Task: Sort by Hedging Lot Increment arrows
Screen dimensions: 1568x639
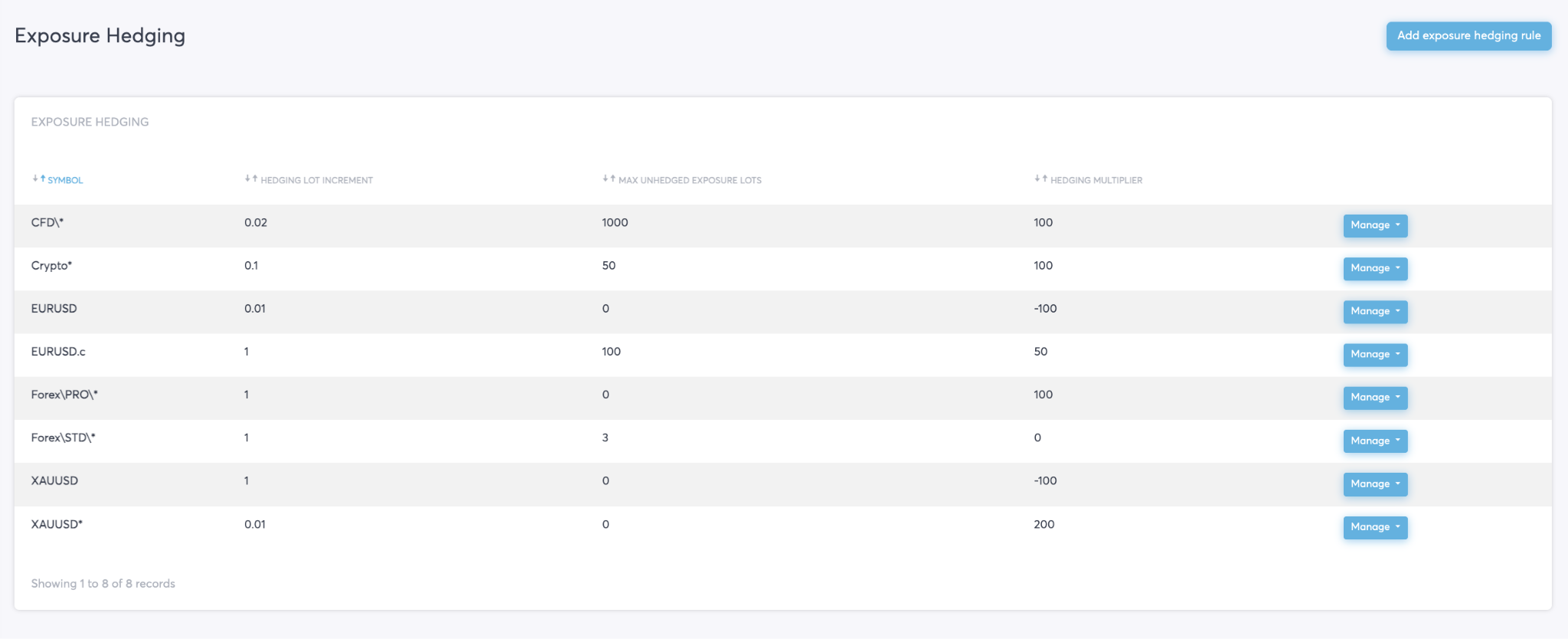Action: click(251, 179)
